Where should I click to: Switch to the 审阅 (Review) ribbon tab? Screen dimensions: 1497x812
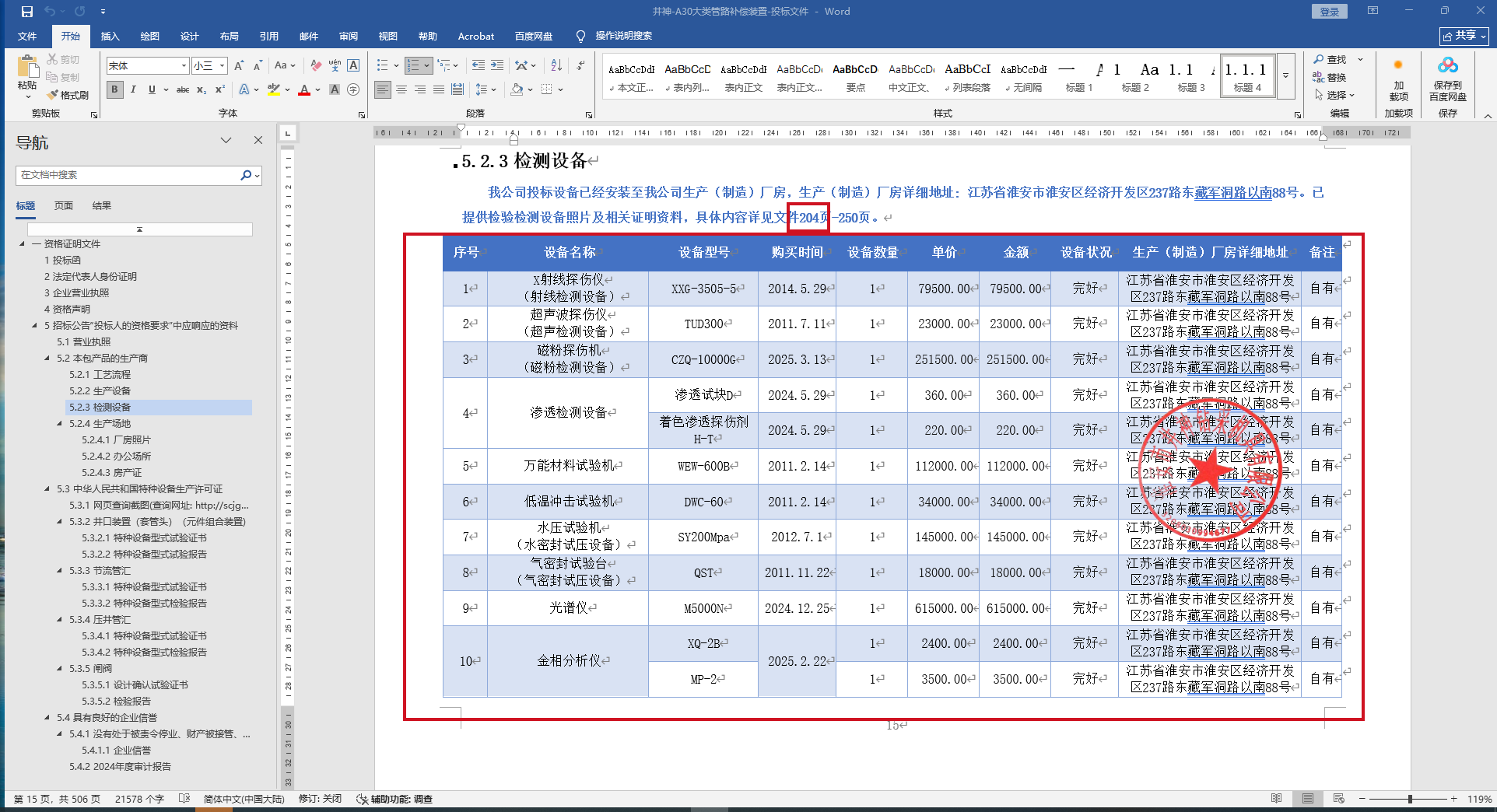[x=349, y=37]
